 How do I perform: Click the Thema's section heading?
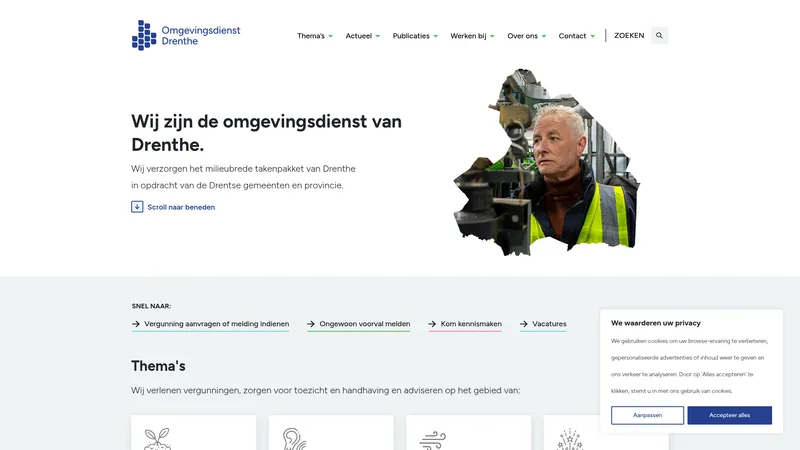click(158, 366)
